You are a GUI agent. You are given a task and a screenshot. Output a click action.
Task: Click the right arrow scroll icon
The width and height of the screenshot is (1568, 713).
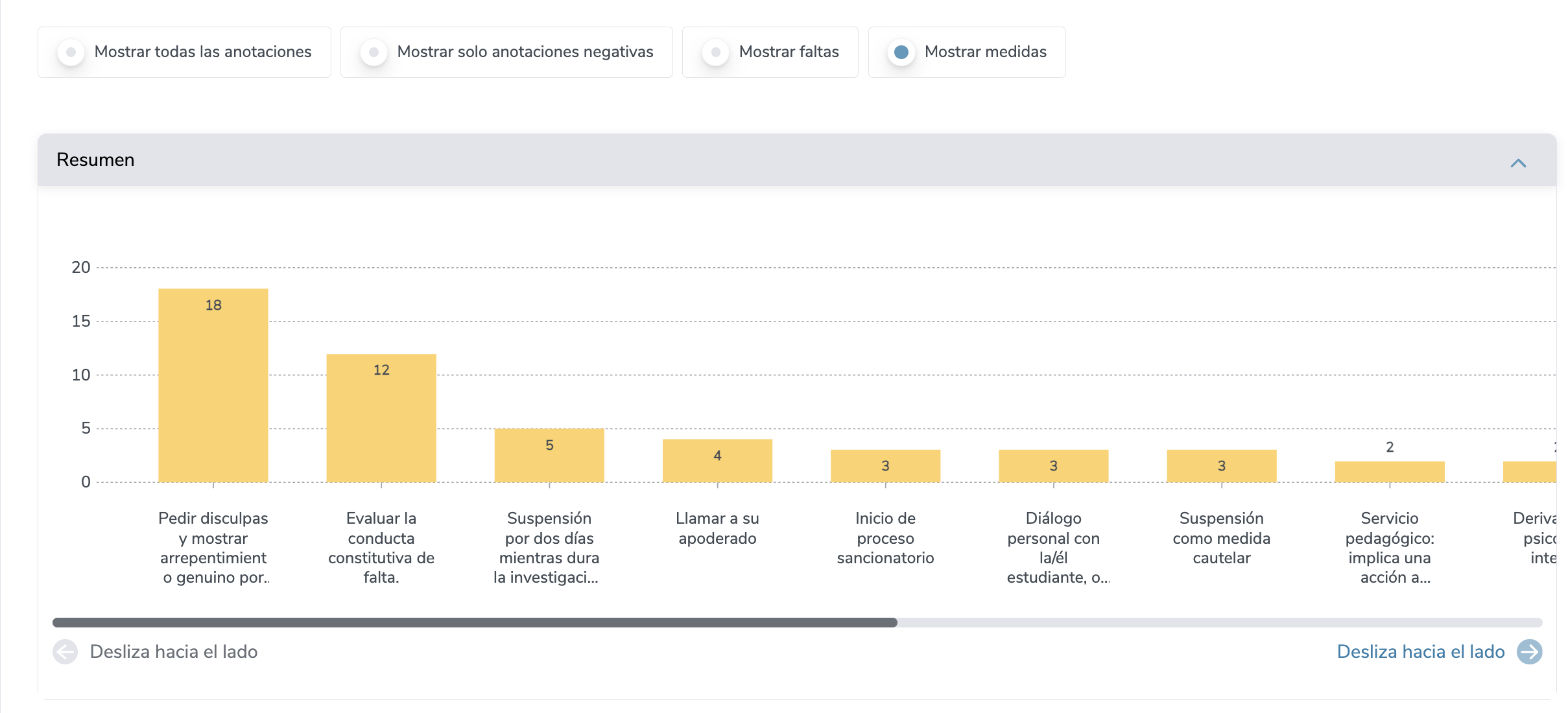[1529, 651]
